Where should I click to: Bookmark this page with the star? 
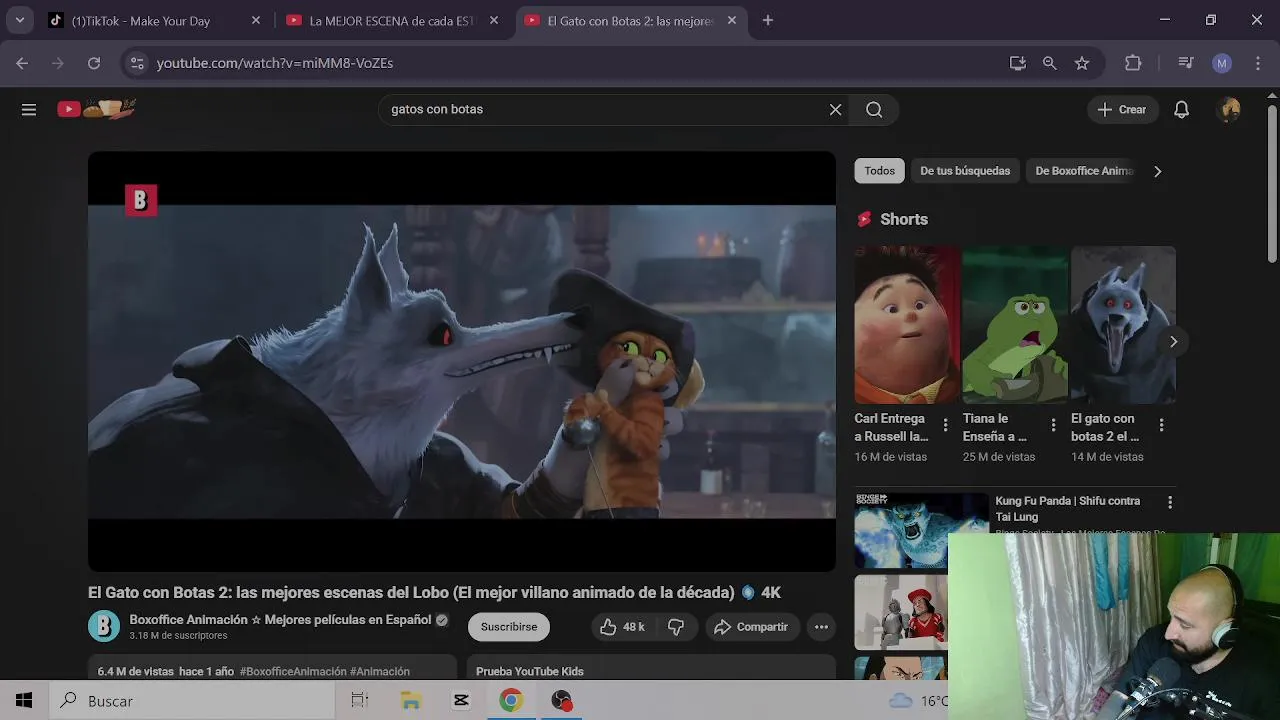(x=1081, y=63)
